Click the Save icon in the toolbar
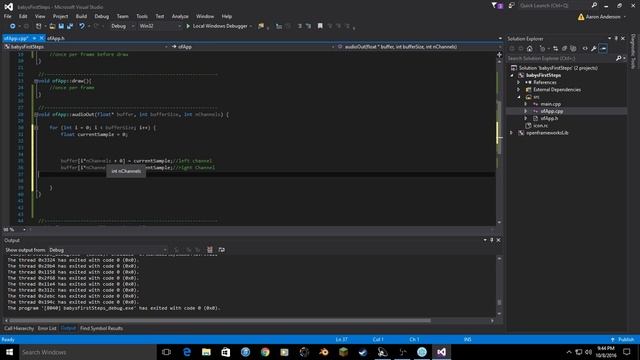Image resolution: width=640 pixels, height=360 pixels. tap(61, 26)
